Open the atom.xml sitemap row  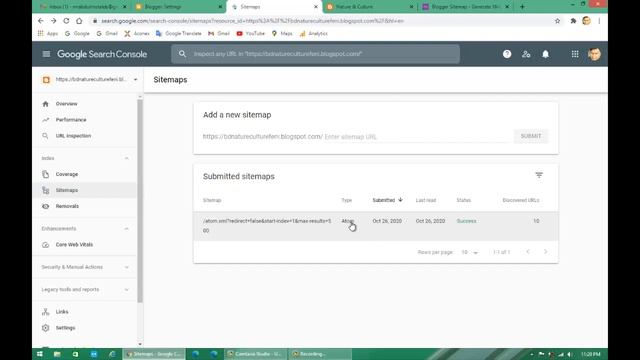pyautogui.click(x=376, y=226)
